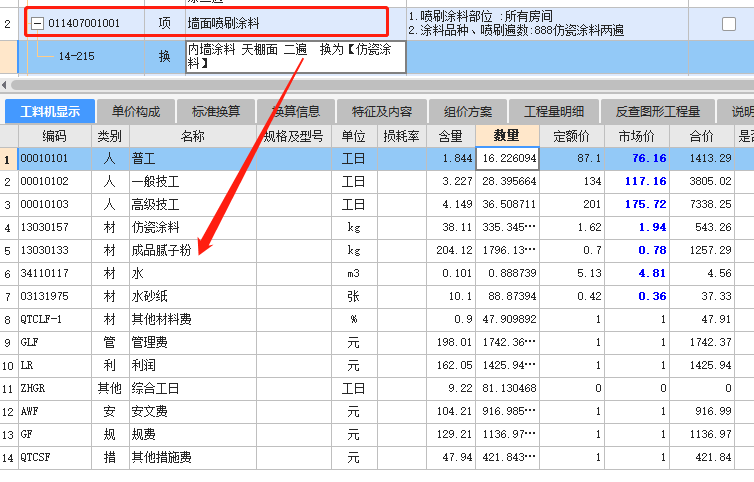Click the 编码 column header

[54, 136]
